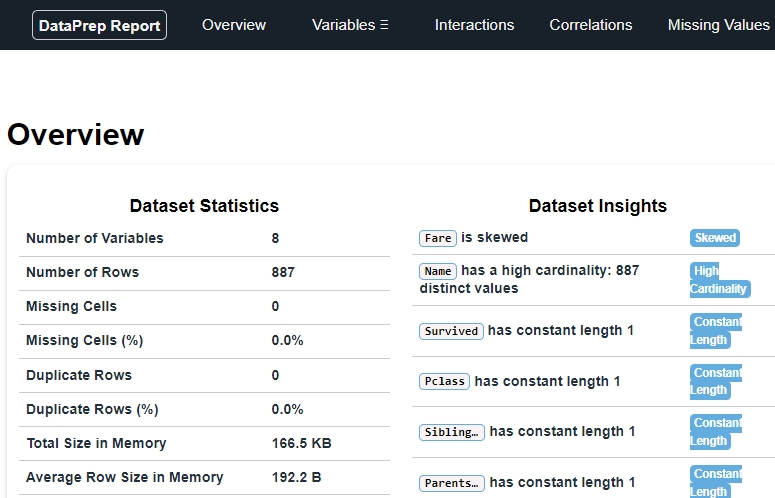Viewport: 775px width, 498px height.
Task: Click the Number of Rows label
Action: (83, 272)
